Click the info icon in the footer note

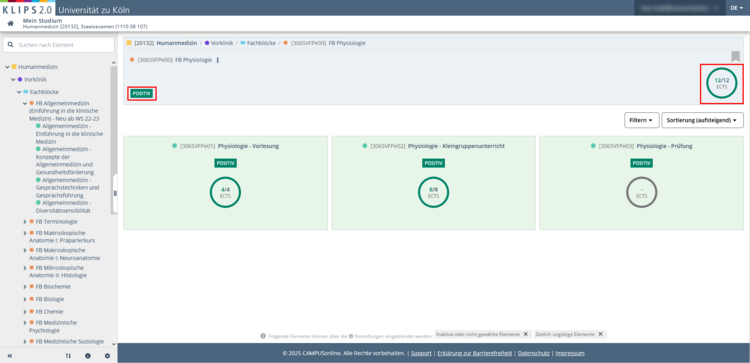tap(263, 336)
